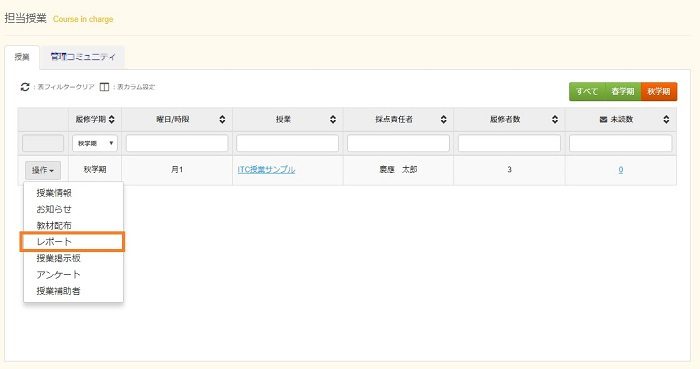Toggle the 操作 dropdown button
The height and width of the screenshot is (369, 700).
pyautogui.click(x=43, y=170)
